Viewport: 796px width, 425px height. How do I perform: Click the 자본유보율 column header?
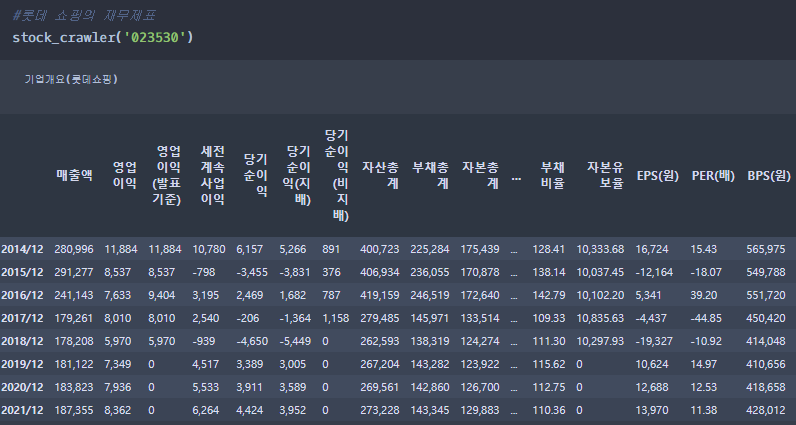[605, 176]
